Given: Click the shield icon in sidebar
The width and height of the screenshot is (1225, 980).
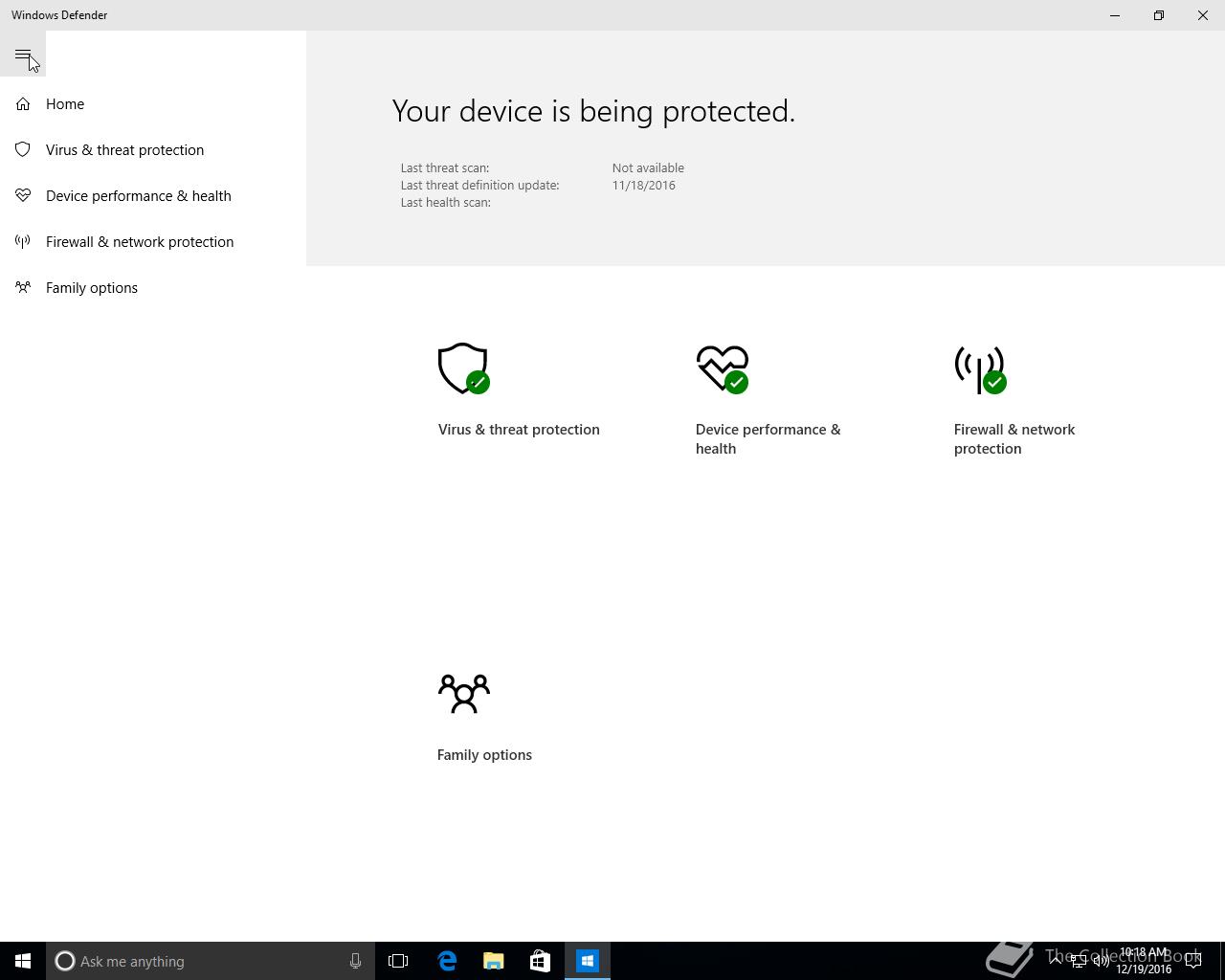Looking at the screenshot, I should [x=23, y=149].
